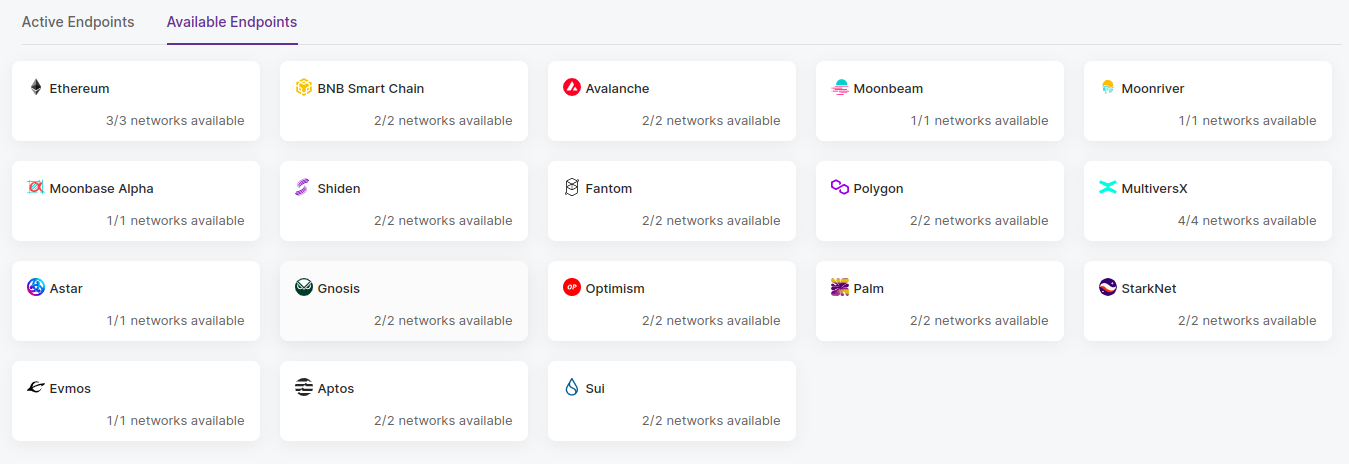Click the BNB Smart Chain logo icon

[x=304, y=88]
